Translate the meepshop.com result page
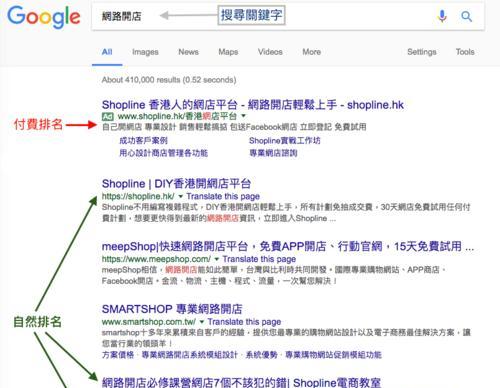This screenshot has width=500, height=388. coord(259,259)
